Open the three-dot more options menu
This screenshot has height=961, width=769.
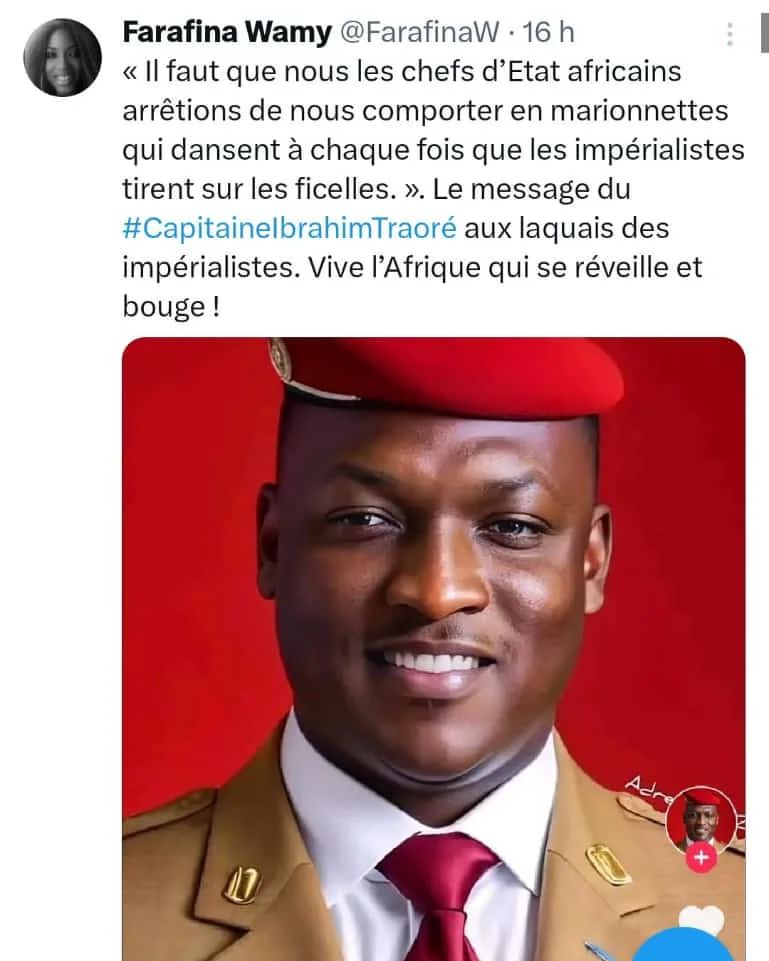(729, 35)
